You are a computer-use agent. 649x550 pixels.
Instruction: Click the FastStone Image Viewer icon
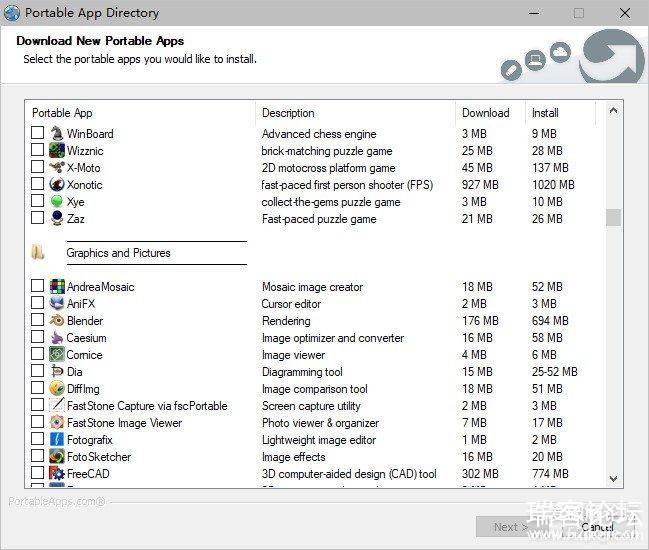(x=57, y=422)
